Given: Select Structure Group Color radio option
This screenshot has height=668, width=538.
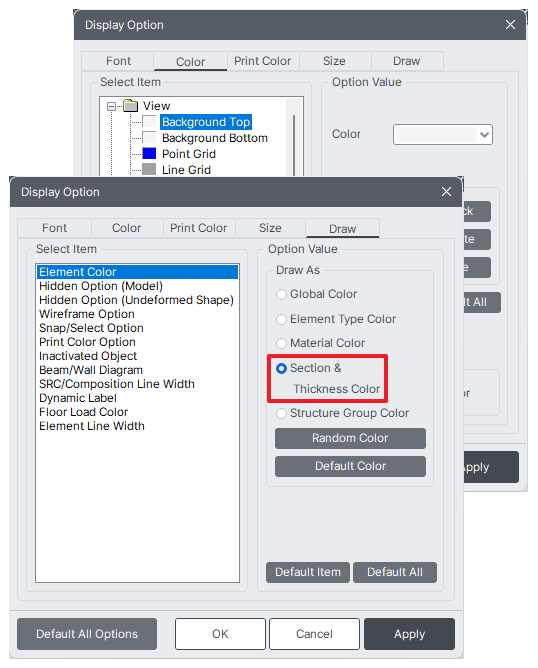Looking at the screenshot, I should [x=281, y=413].
